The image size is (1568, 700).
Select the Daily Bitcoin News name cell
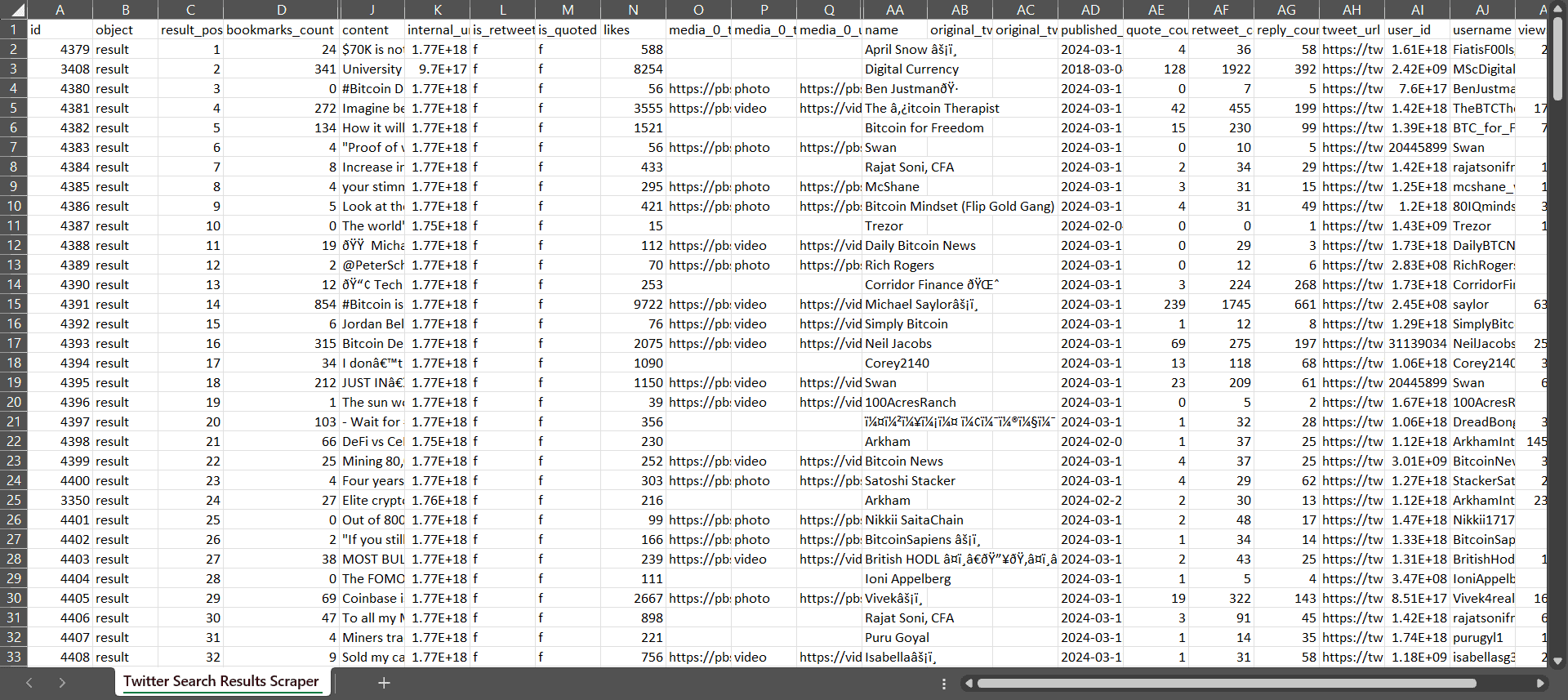(x=895, y=245)
